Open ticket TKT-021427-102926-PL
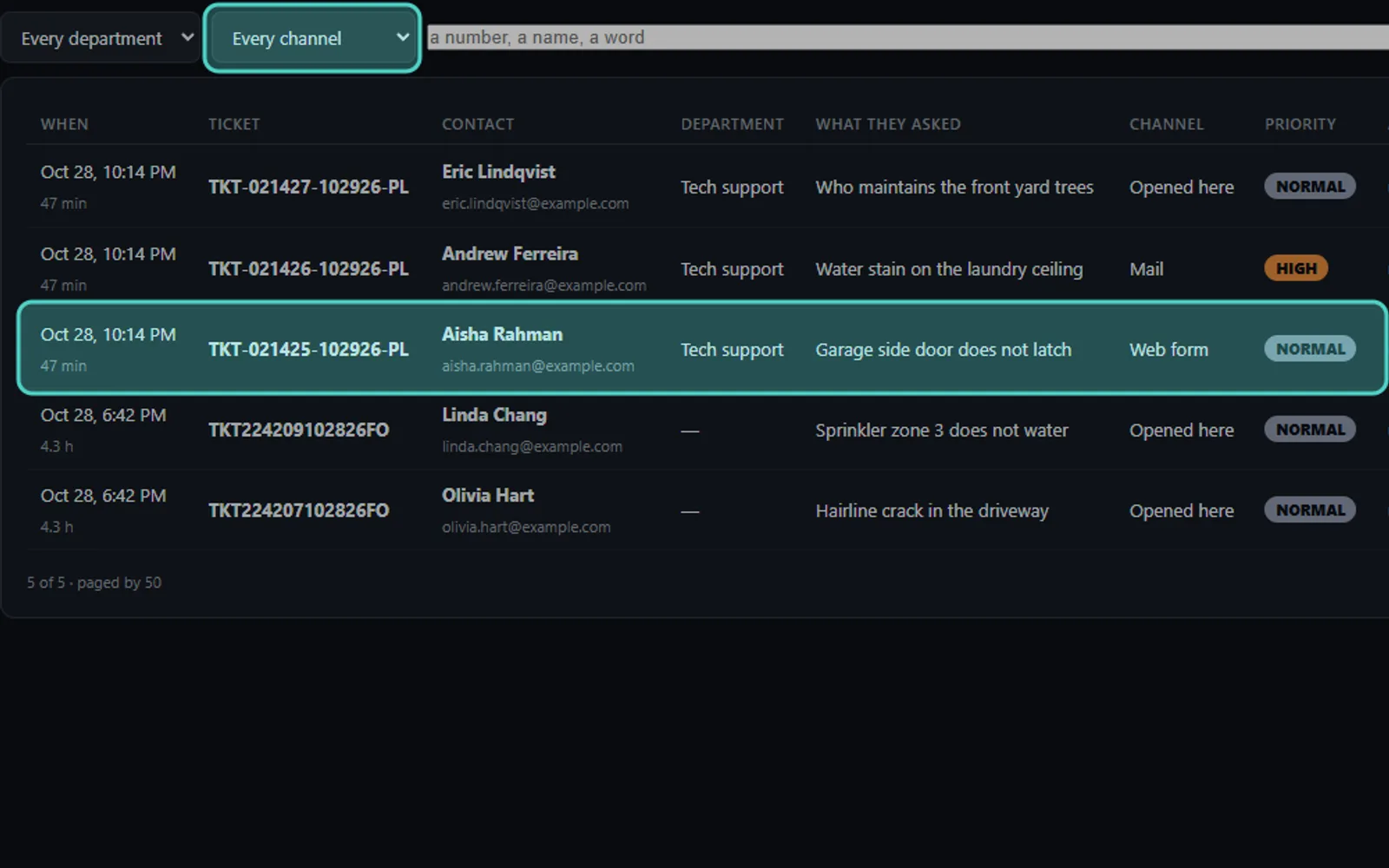This screenshot has height=868, width=1389. [308, 187]
